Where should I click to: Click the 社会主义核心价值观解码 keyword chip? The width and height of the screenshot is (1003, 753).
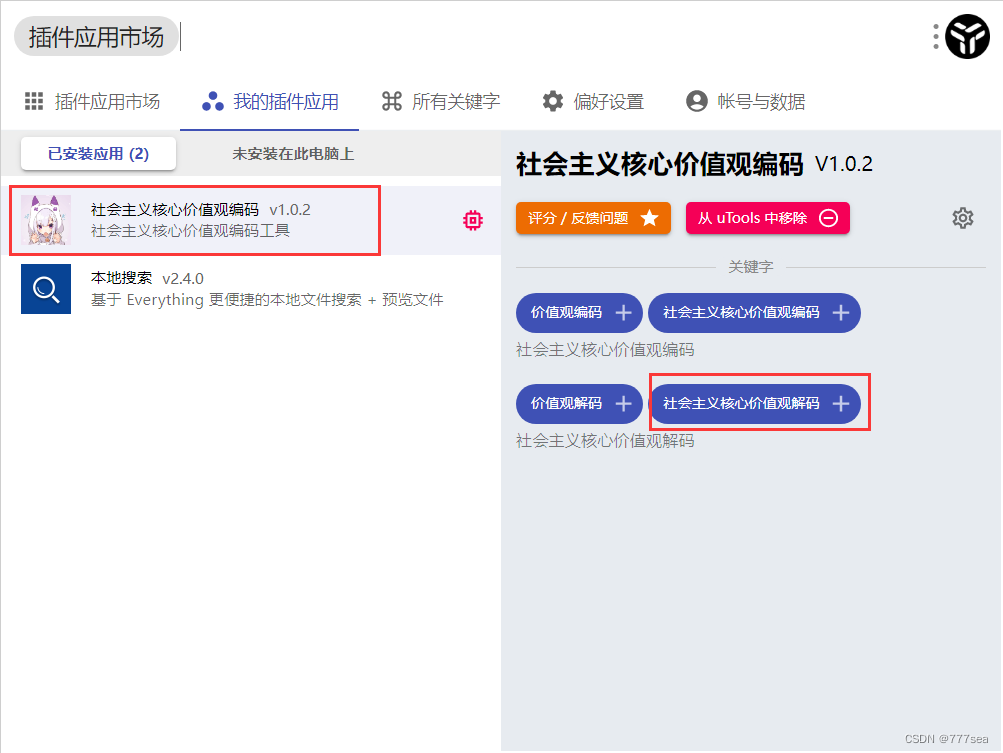(754, 404)
